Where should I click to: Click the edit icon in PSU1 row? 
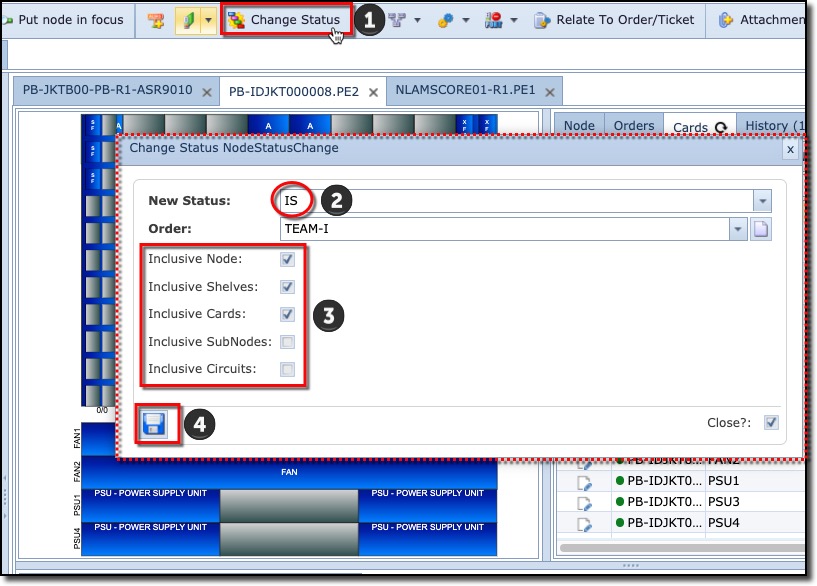coord(585,481)
